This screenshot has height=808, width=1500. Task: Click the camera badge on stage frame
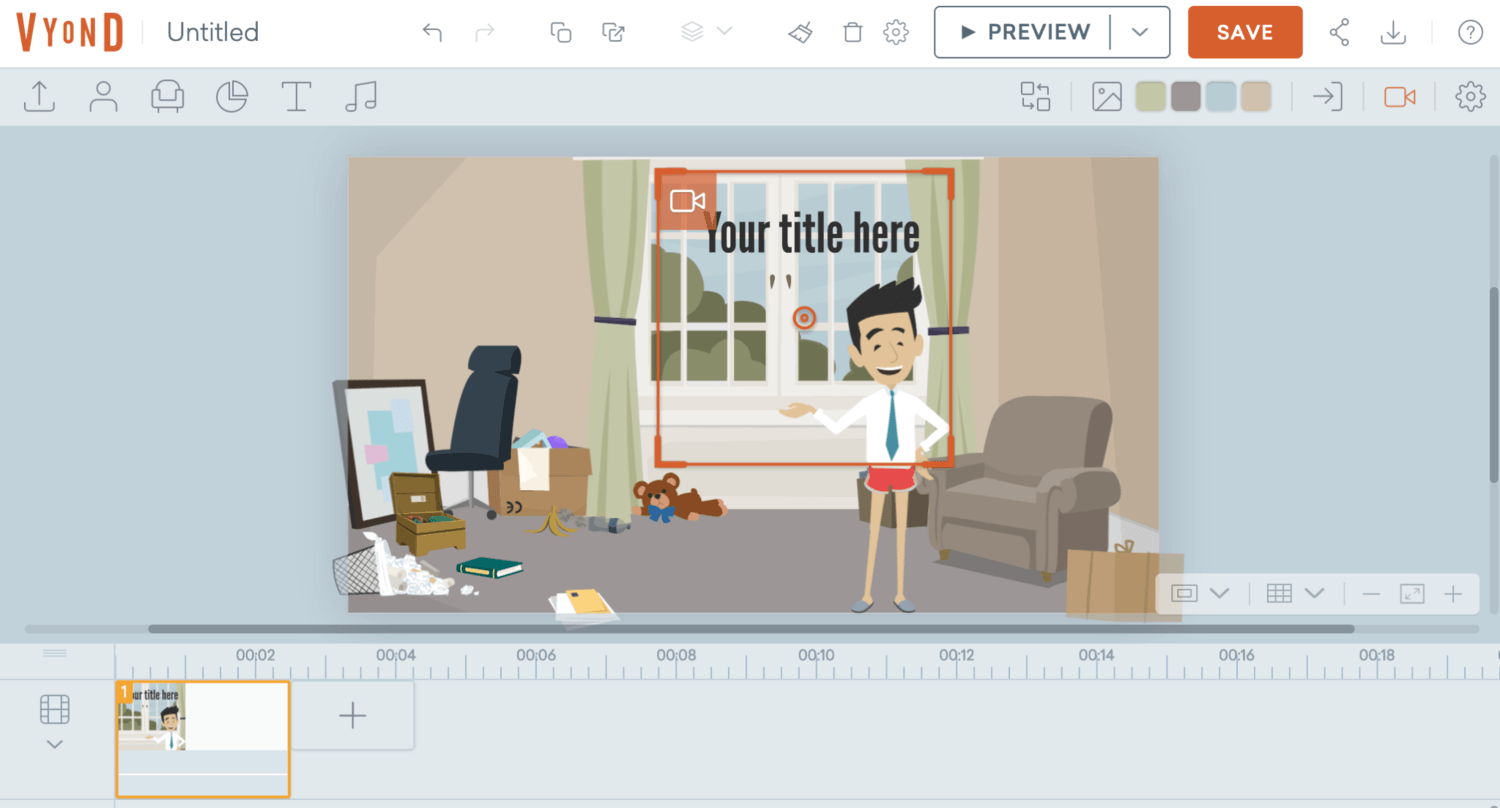[687, 200]
